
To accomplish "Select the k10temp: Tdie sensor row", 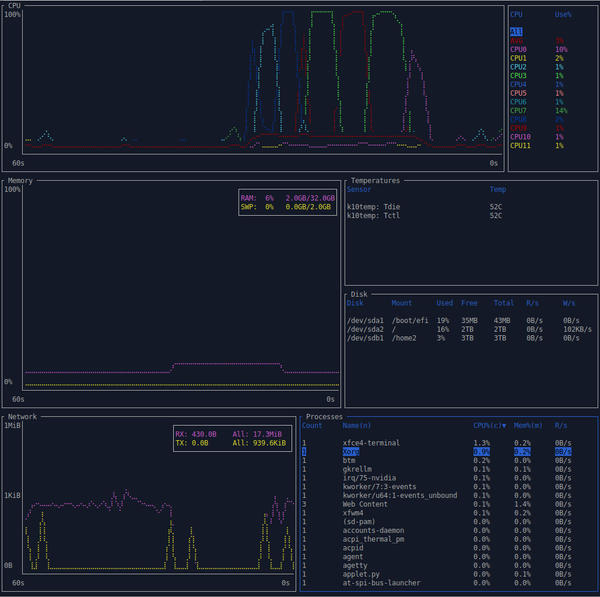I will click(424, 207).
